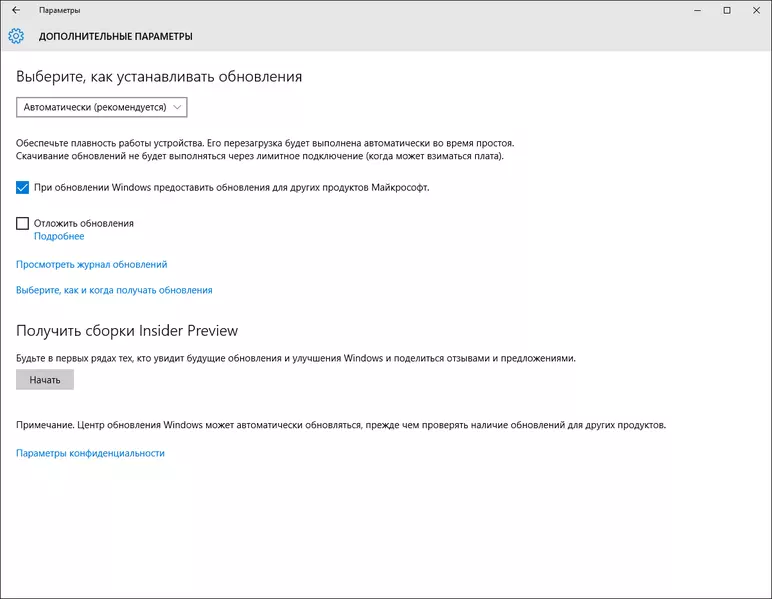This screenshot has width=772, height=599.
Task: Open Параметры конфиденциальности link
Action: pos(90,453)
